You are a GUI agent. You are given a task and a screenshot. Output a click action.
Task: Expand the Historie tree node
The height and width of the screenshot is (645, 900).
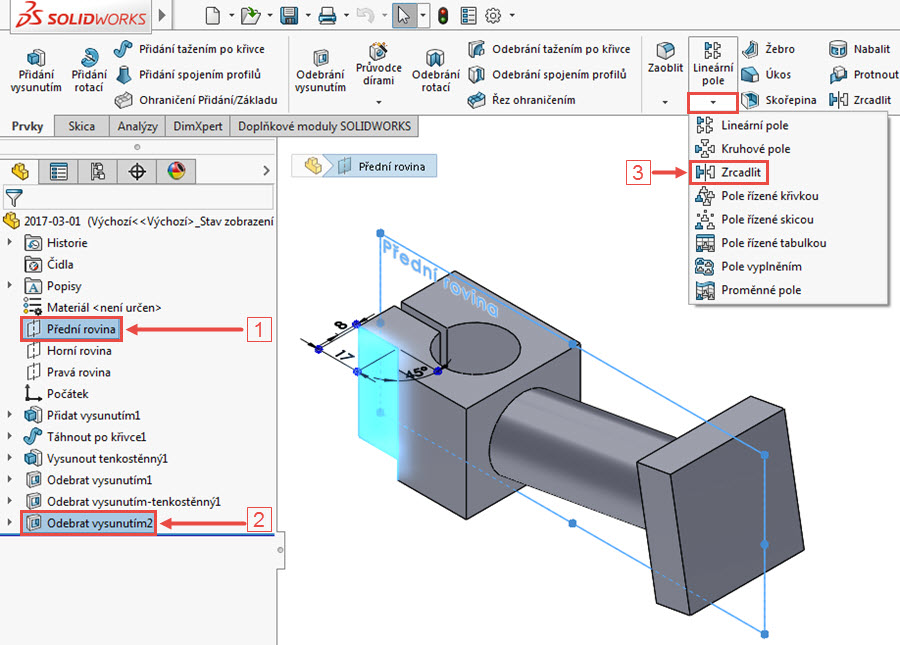[x=10, y=243]
